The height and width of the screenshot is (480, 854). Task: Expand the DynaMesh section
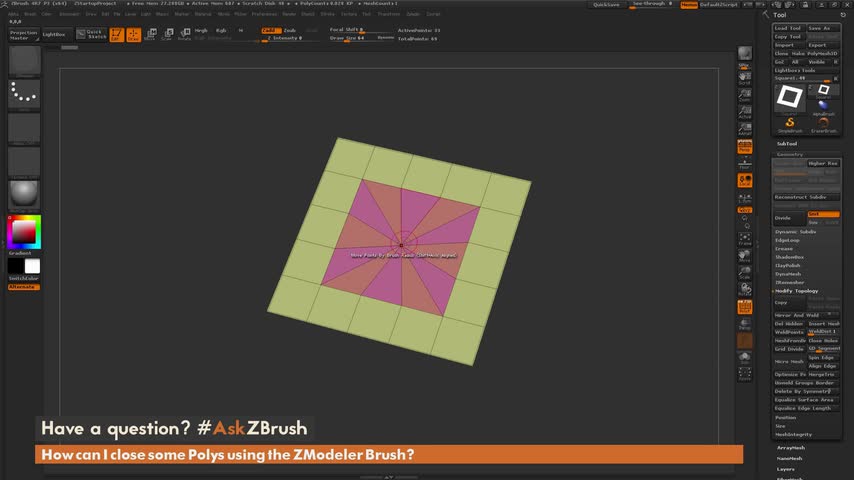788,274
